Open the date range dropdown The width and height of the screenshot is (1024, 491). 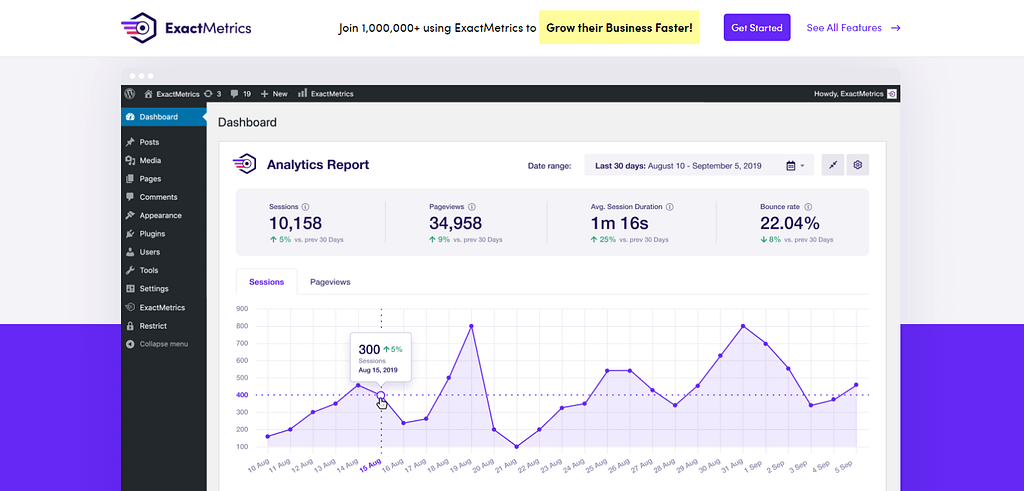699,165
